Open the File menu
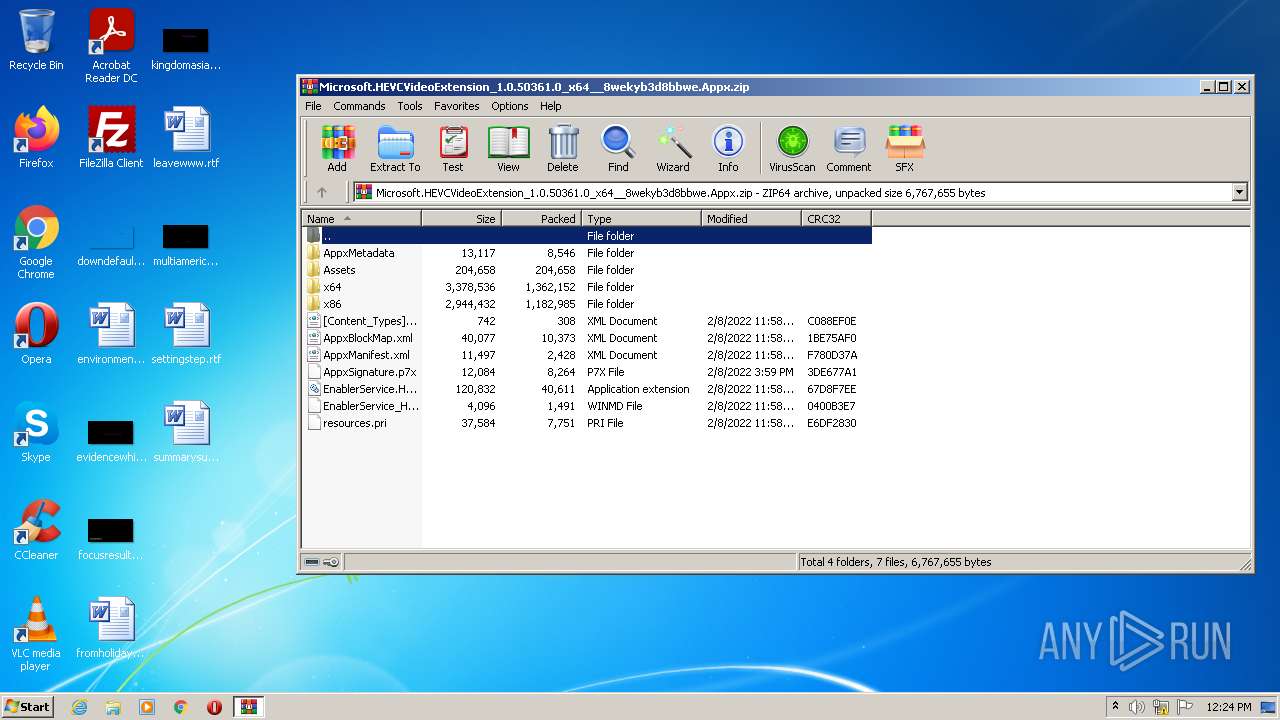1280x720 pixels. (313, 106)
